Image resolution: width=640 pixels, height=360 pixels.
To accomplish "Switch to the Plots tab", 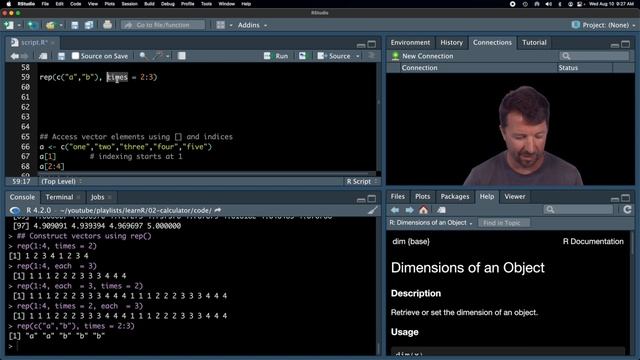I will [422, 197].
